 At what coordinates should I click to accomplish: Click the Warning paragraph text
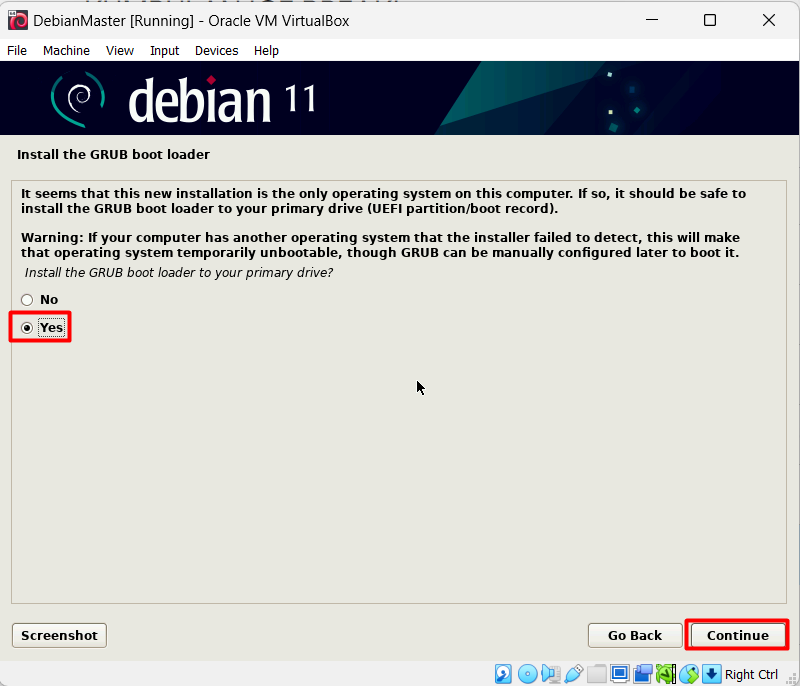click(380, 245)
